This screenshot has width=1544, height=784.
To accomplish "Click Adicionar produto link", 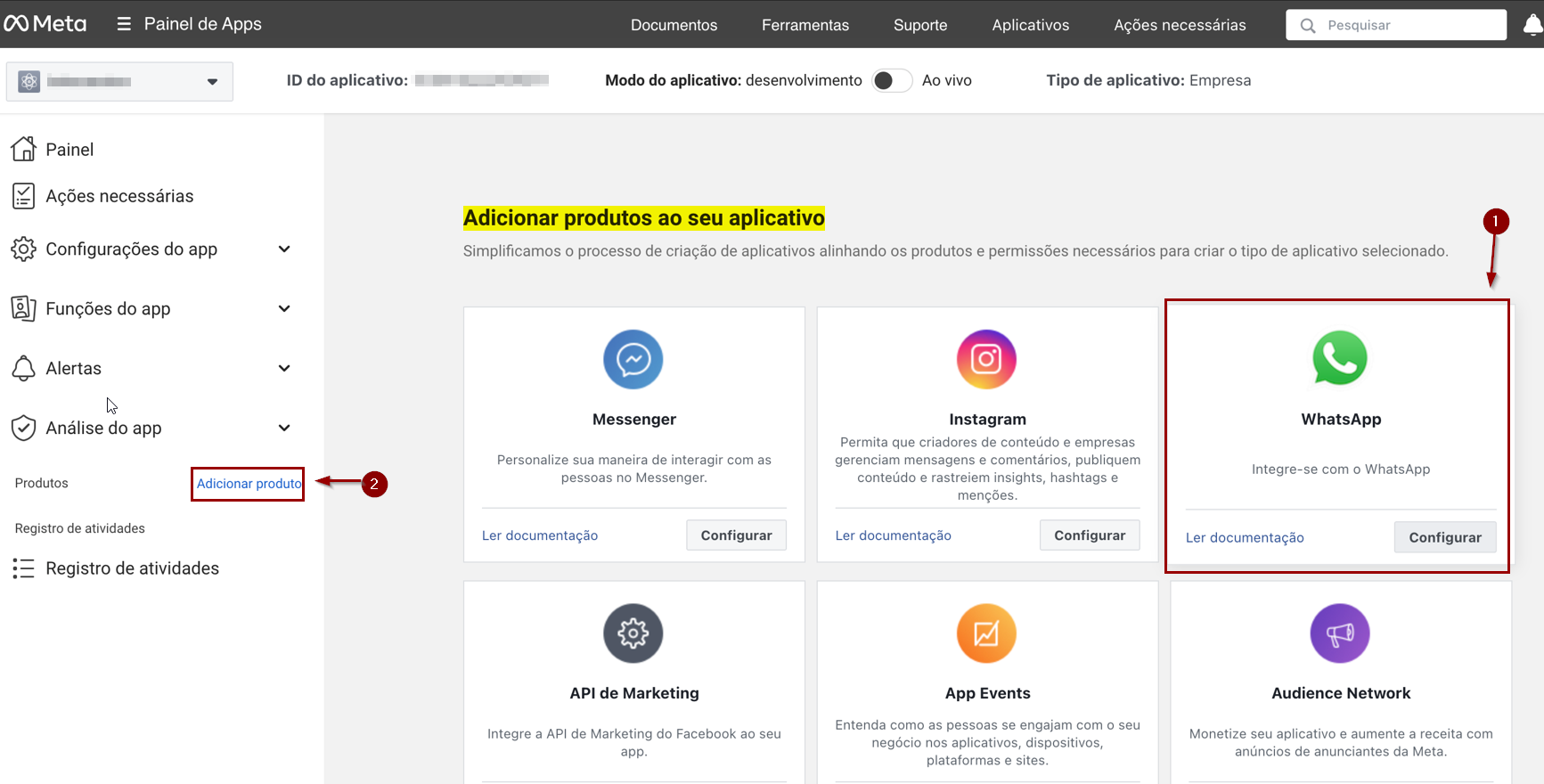I will tap(249, 484).
